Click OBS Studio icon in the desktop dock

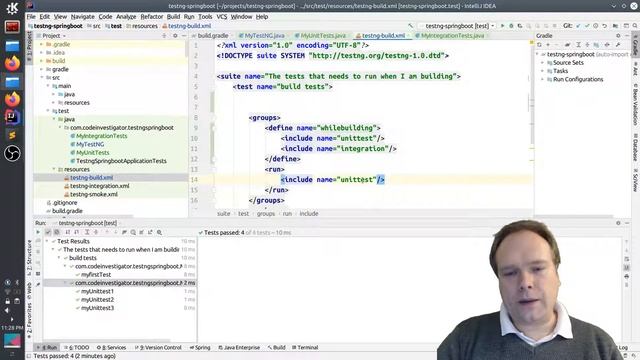[12, 153]
